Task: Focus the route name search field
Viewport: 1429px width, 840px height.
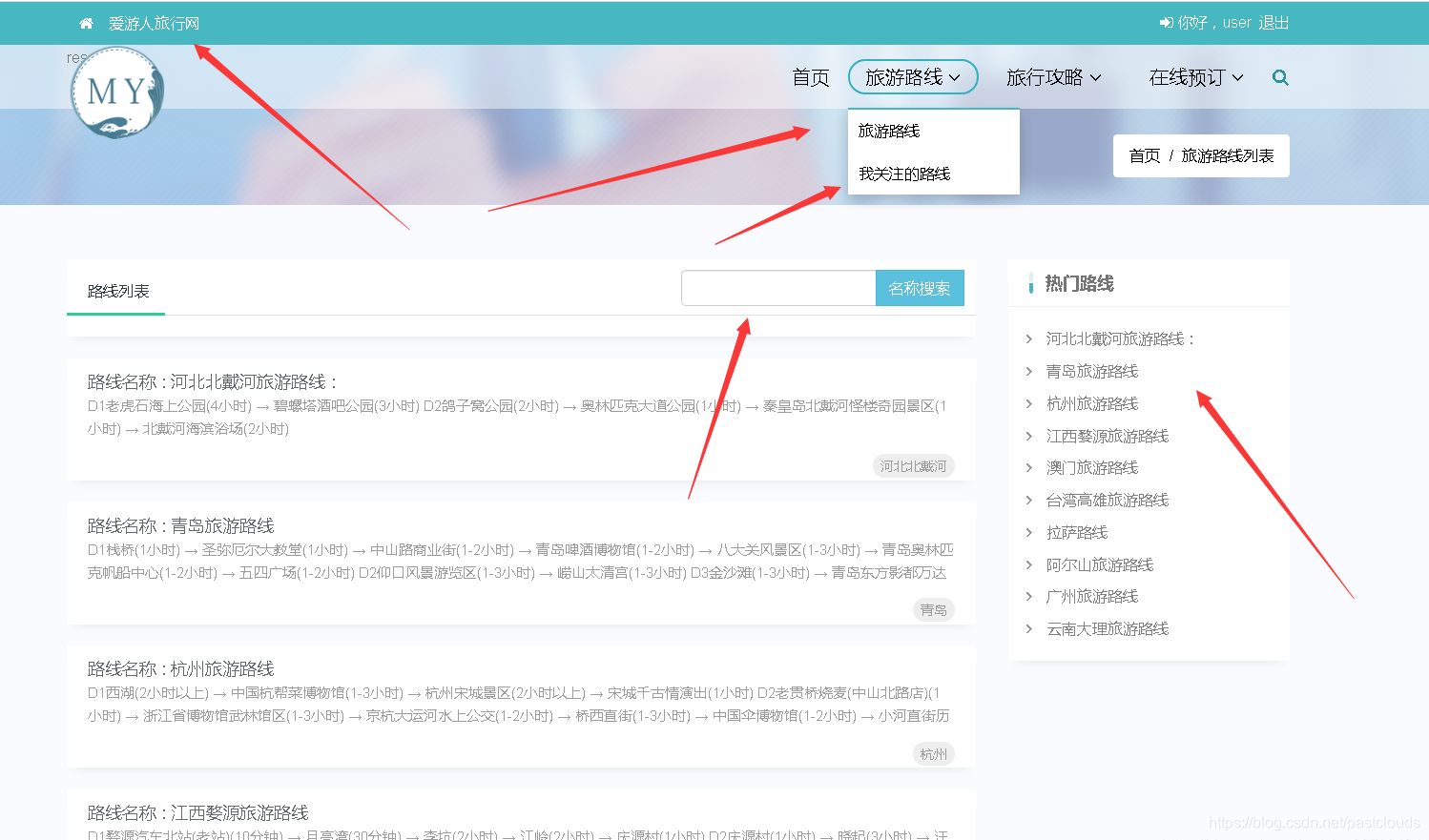Action: coord(778,288)
